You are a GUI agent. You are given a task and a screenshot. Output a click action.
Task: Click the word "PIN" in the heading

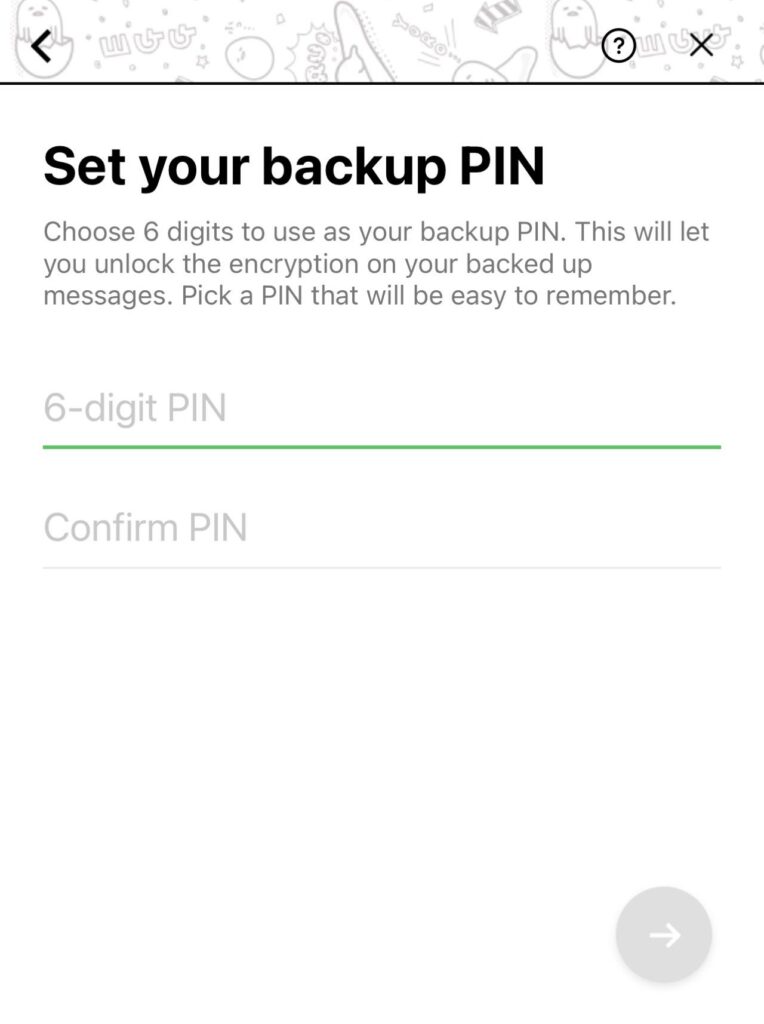(501, 167)
